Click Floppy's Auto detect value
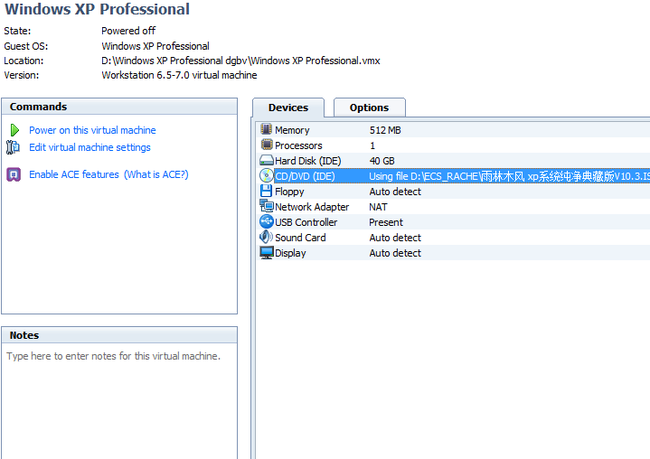Screen dimensions: 650x459 click(395, 192)
